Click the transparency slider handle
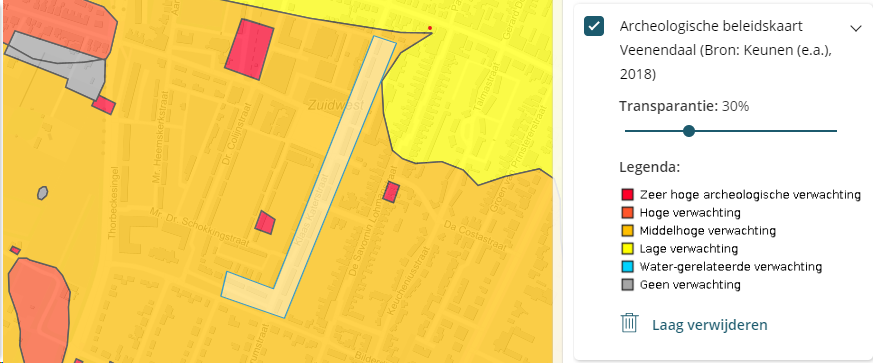Viewport: 873px width, 363px height. [689, 131]
